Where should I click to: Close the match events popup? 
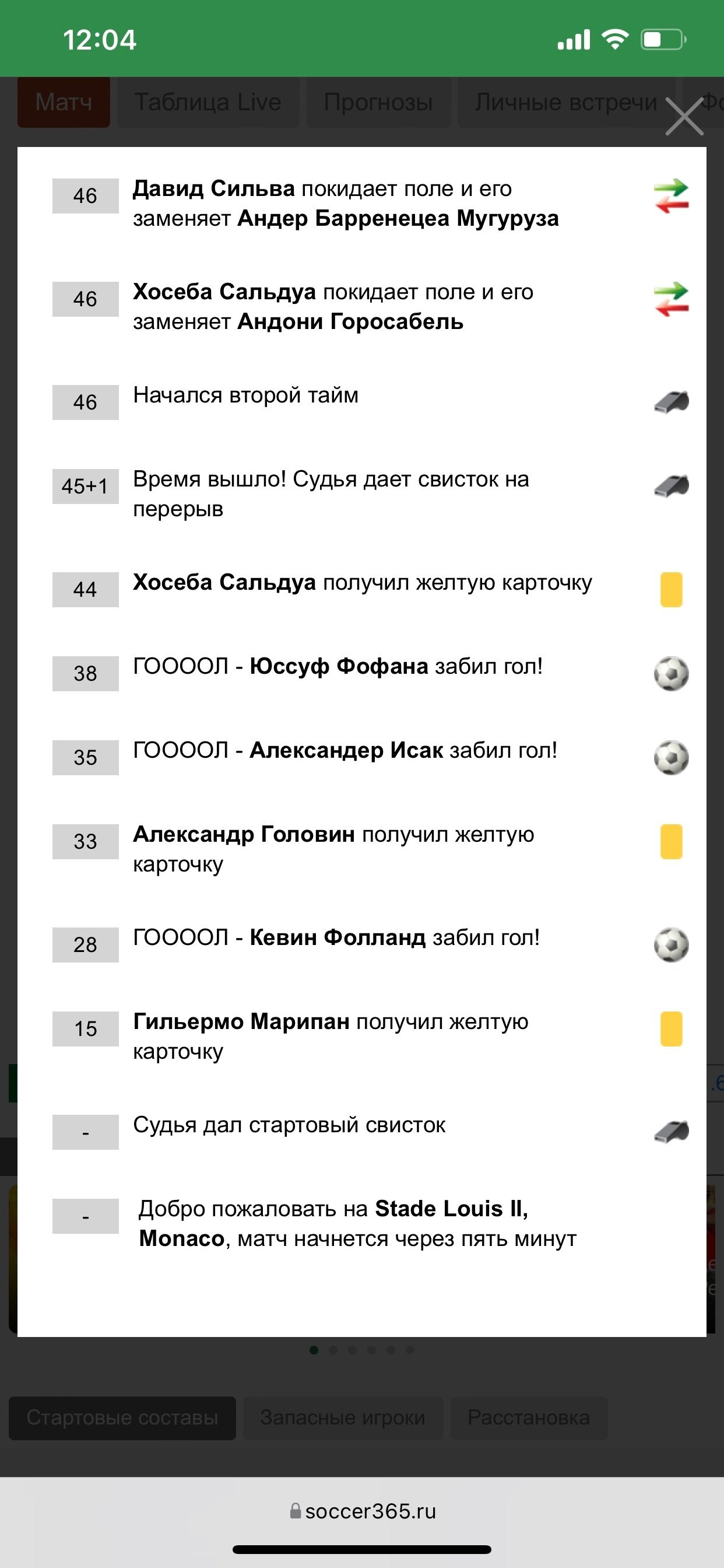pos(684,116)
